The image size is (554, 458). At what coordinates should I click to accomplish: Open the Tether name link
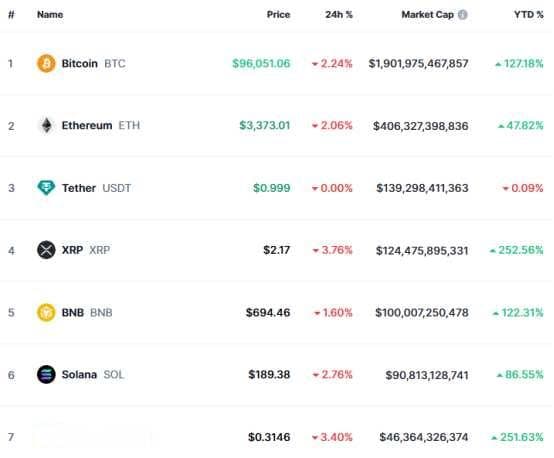point(79,188)
